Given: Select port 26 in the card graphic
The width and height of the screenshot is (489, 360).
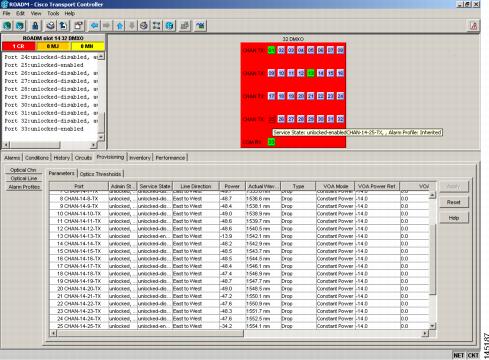Looking at the screenshot, I should point(281,119).
